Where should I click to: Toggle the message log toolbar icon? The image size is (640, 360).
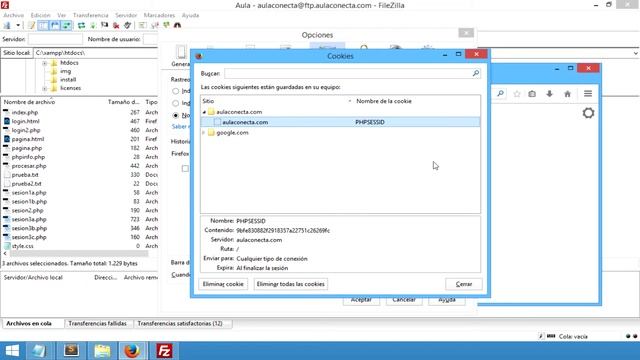pos(31,25)
